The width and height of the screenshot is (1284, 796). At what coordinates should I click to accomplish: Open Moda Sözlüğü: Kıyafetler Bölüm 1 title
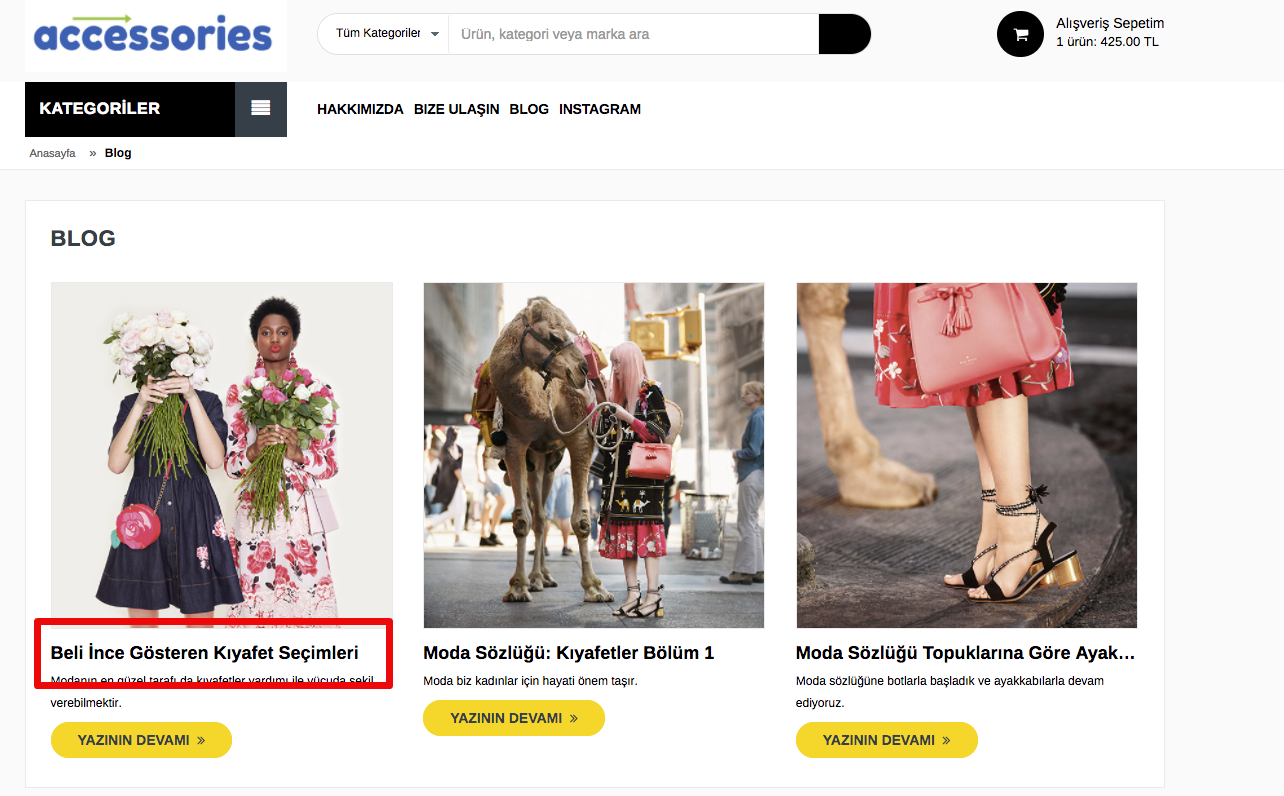click(568, 653)
